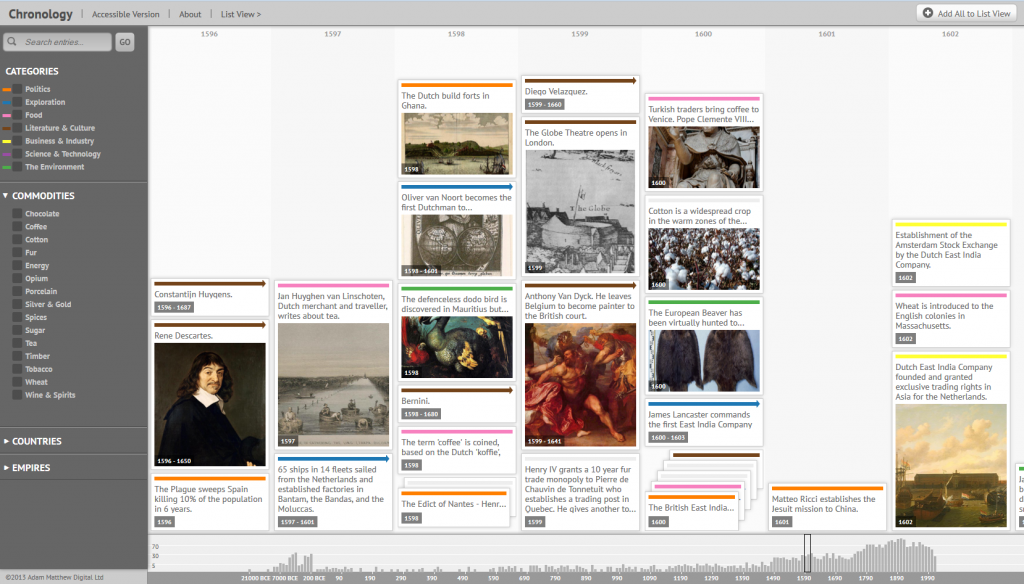Screen dimensions: 1024x584
Task: Open the Dutch East India Company painting
Action: point(951,466)
